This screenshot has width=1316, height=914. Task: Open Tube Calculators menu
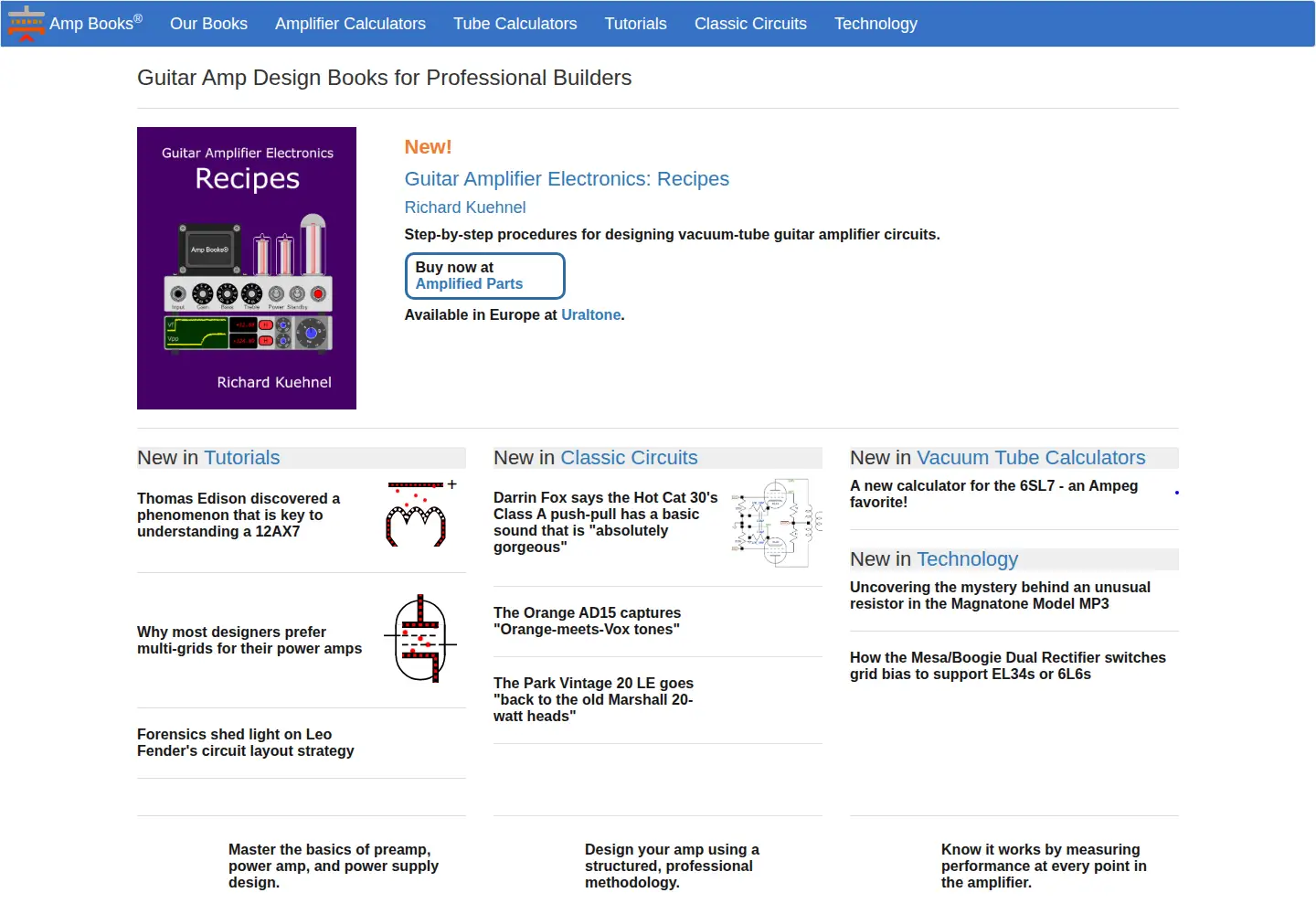point(515,24)
